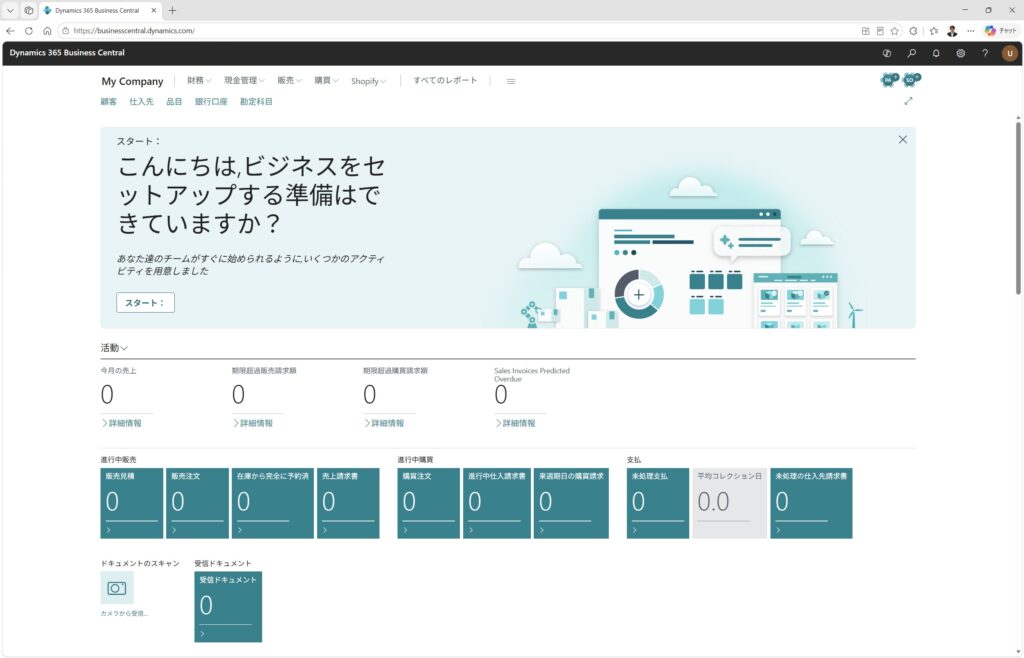
Task: Click Dynamics 365 Business Central header title
Action: point(67,53)
